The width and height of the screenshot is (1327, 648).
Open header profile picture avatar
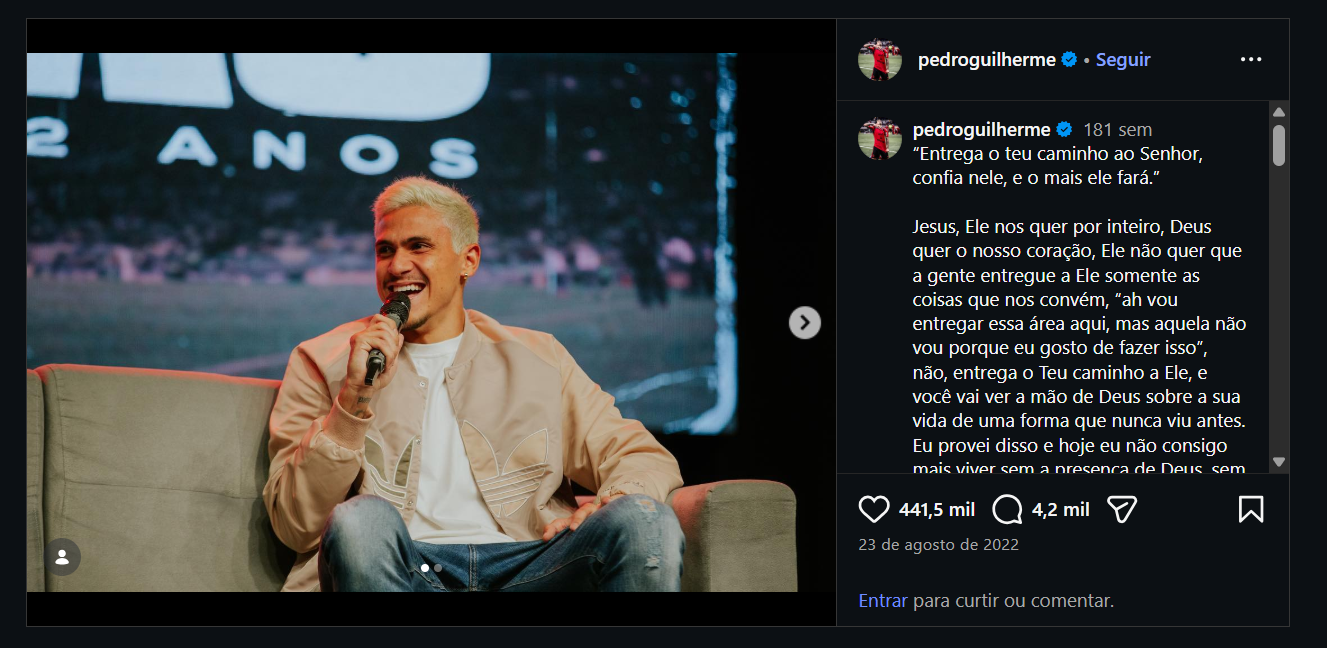(x=880, y=60)
